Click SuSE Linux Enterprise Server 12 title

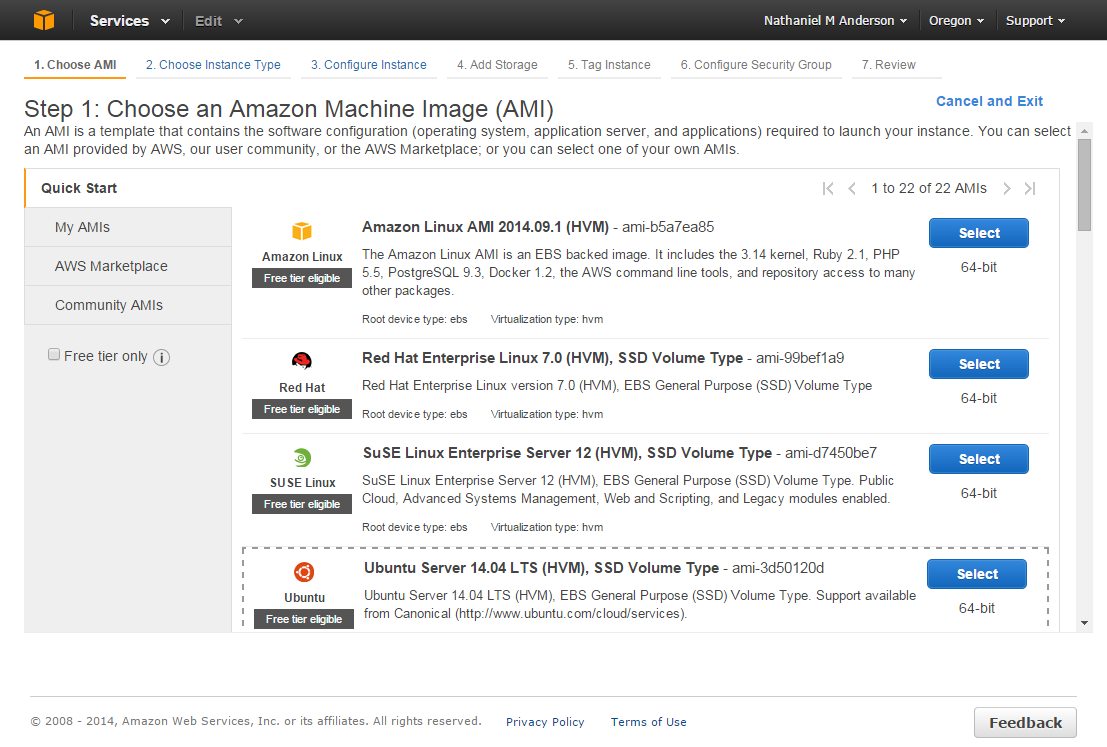click(x=567, y=453)
